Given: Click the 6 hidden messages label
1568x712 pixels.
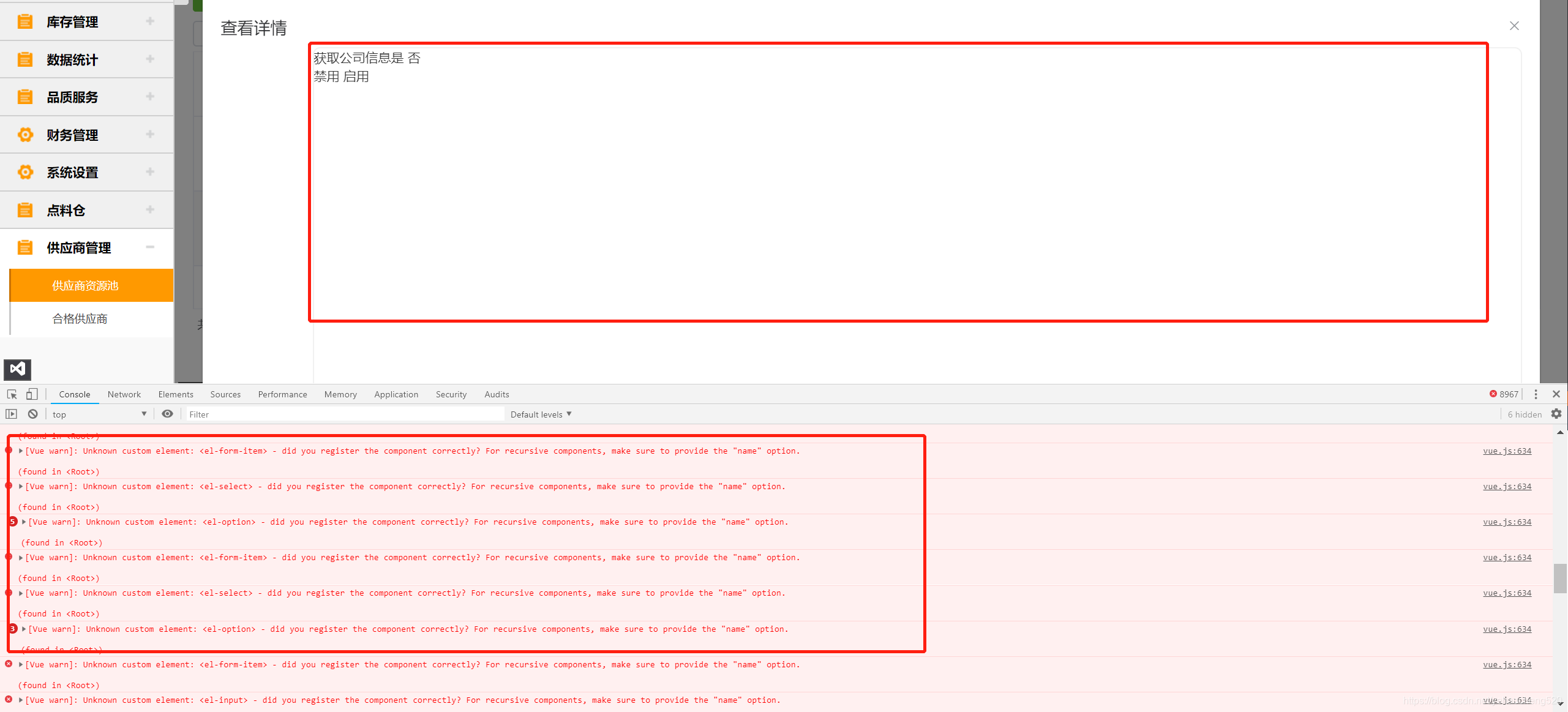Looking at the screenshot, I should click(1525, 414).
